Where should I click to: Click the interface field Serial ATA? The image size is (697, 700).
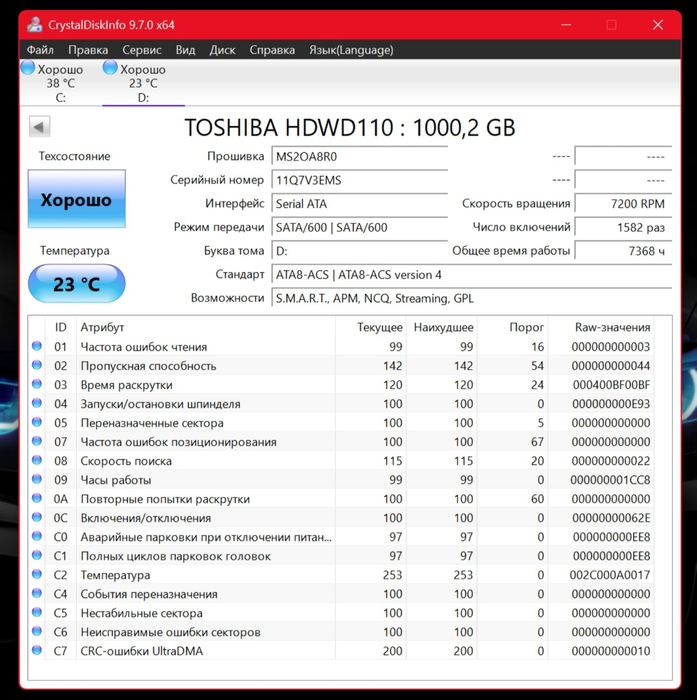(x=360, y=204)
